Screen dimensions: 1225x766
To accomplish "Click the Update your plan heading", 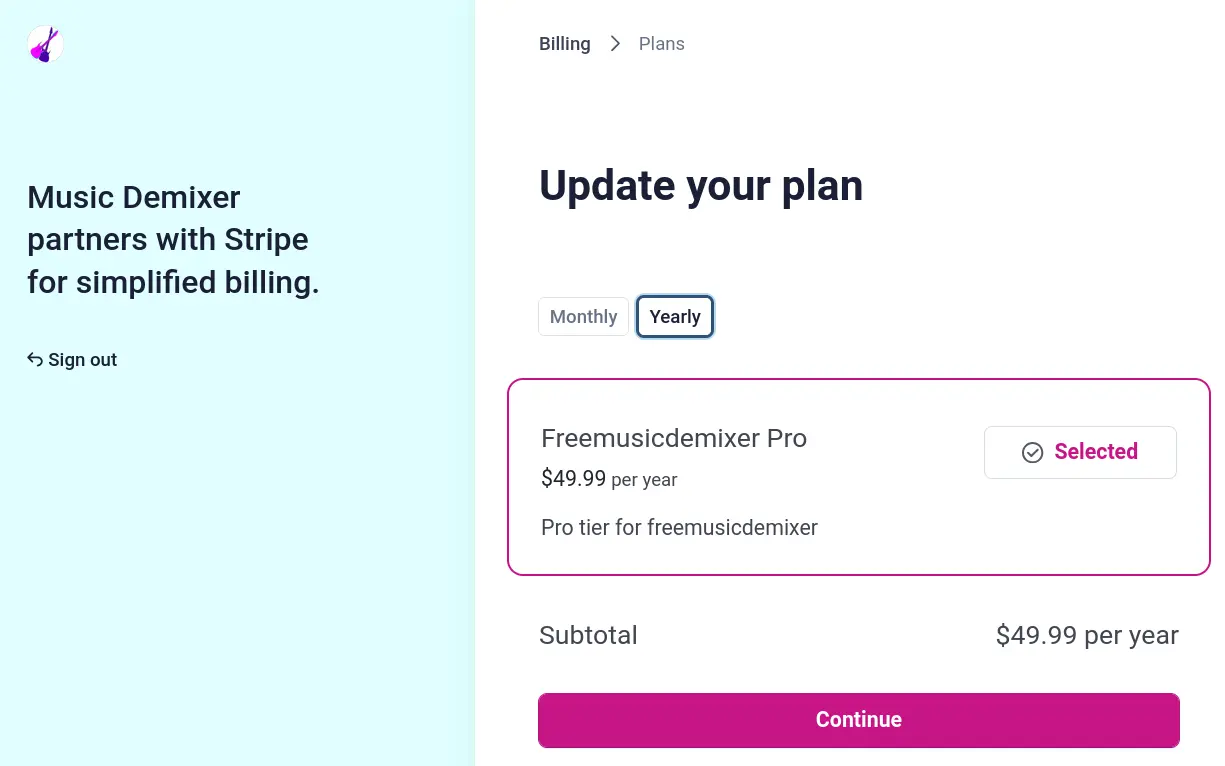I will click(x=701, y=185).
